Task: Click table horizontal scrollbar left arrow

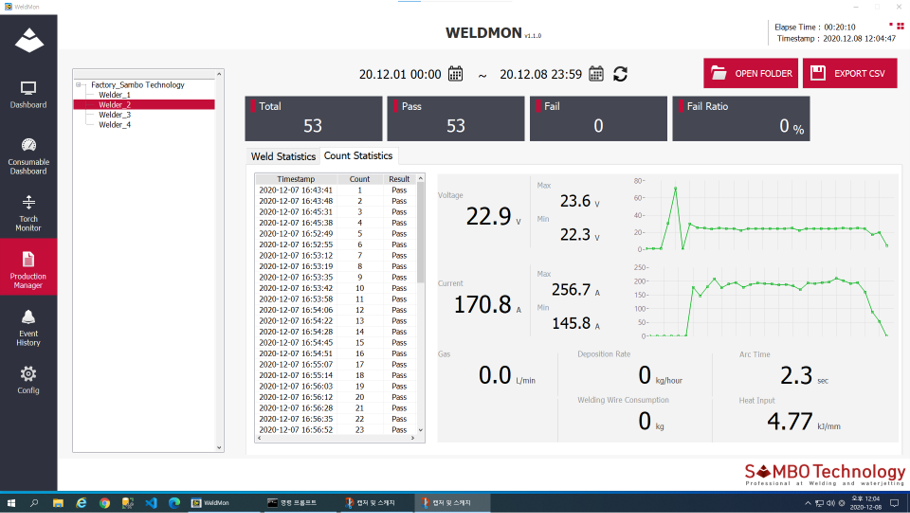Action: click(259, 438)
